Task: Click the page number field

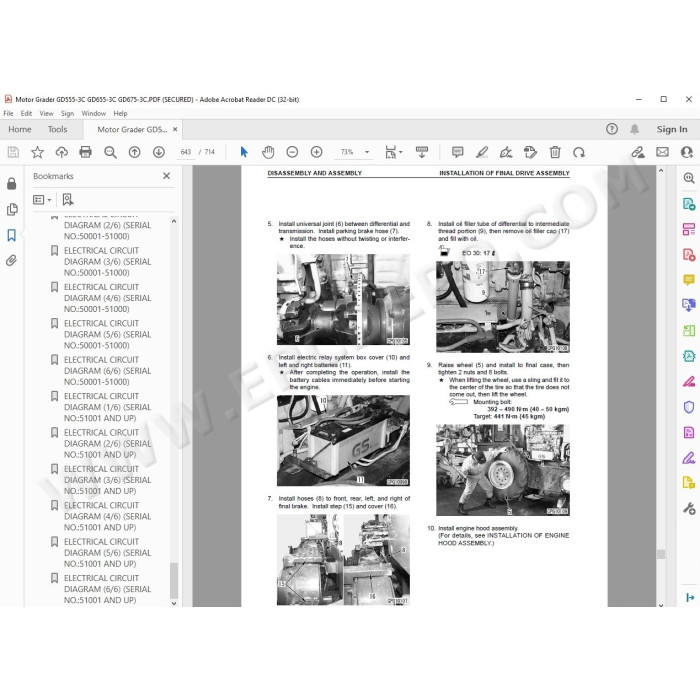Action: pos(186,152)
